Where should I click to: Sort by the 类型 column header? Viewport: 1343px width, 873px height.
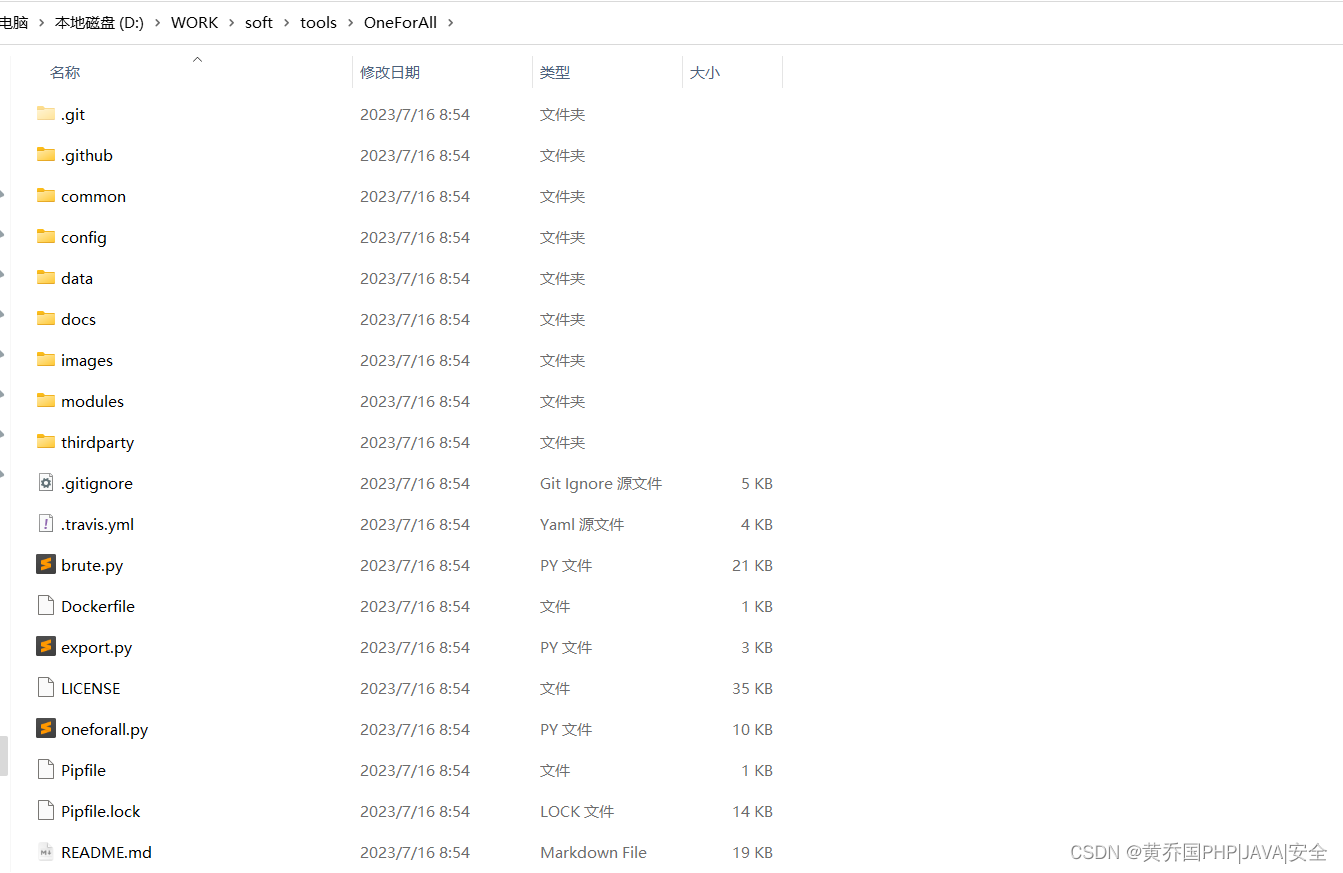point(555,72)
